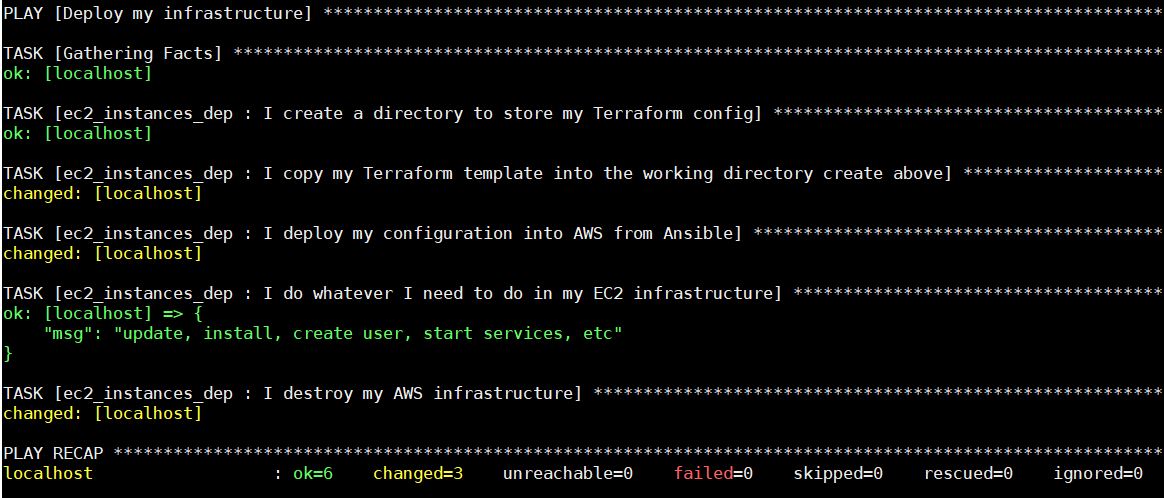Click the closing brace of msg output
Viewport: 1164px width, 498px height.
pos(7,354)
